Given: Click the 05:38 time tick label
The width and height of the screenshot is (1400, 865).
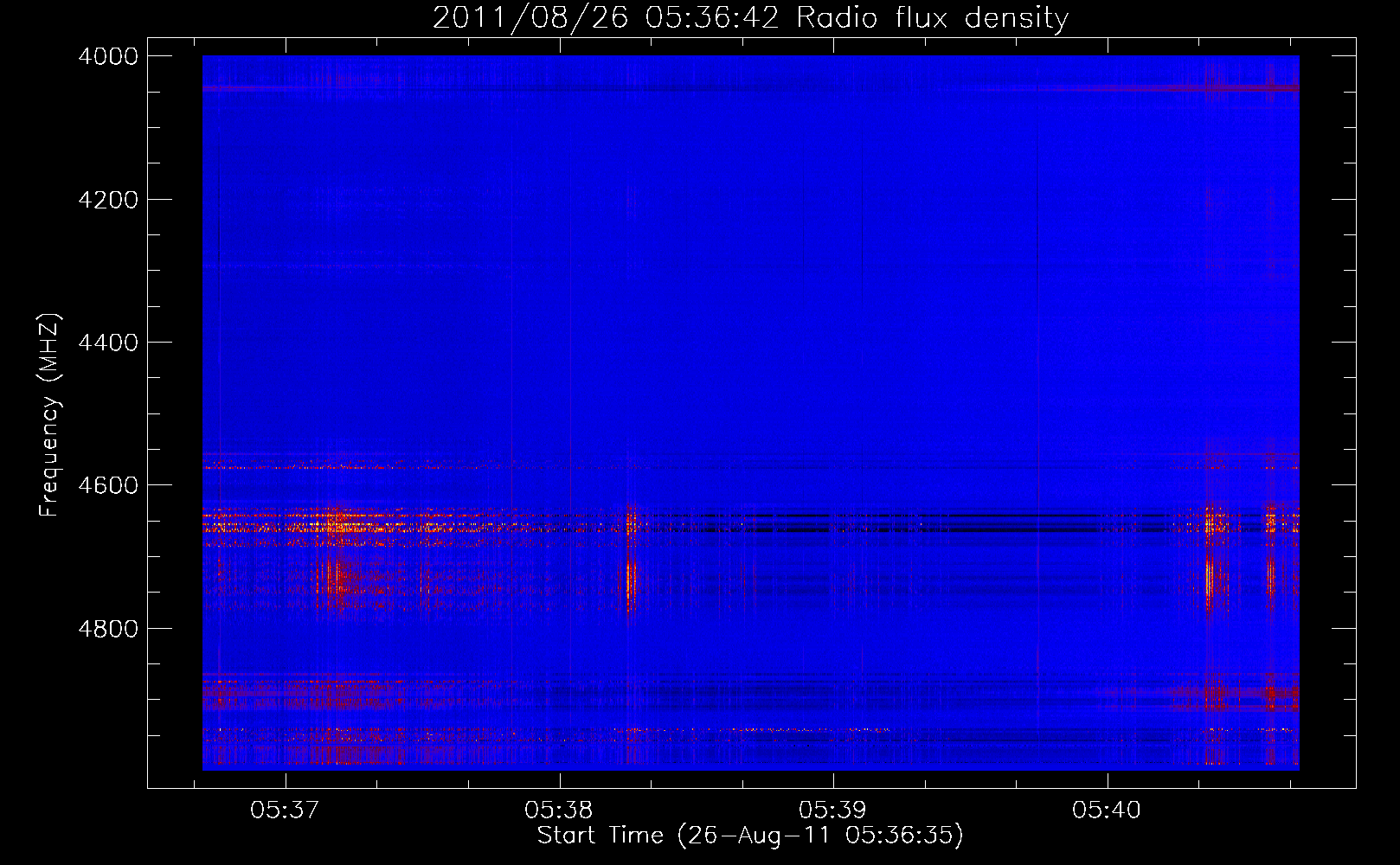Looking at the screenshot, I should (x=559, y=811).
